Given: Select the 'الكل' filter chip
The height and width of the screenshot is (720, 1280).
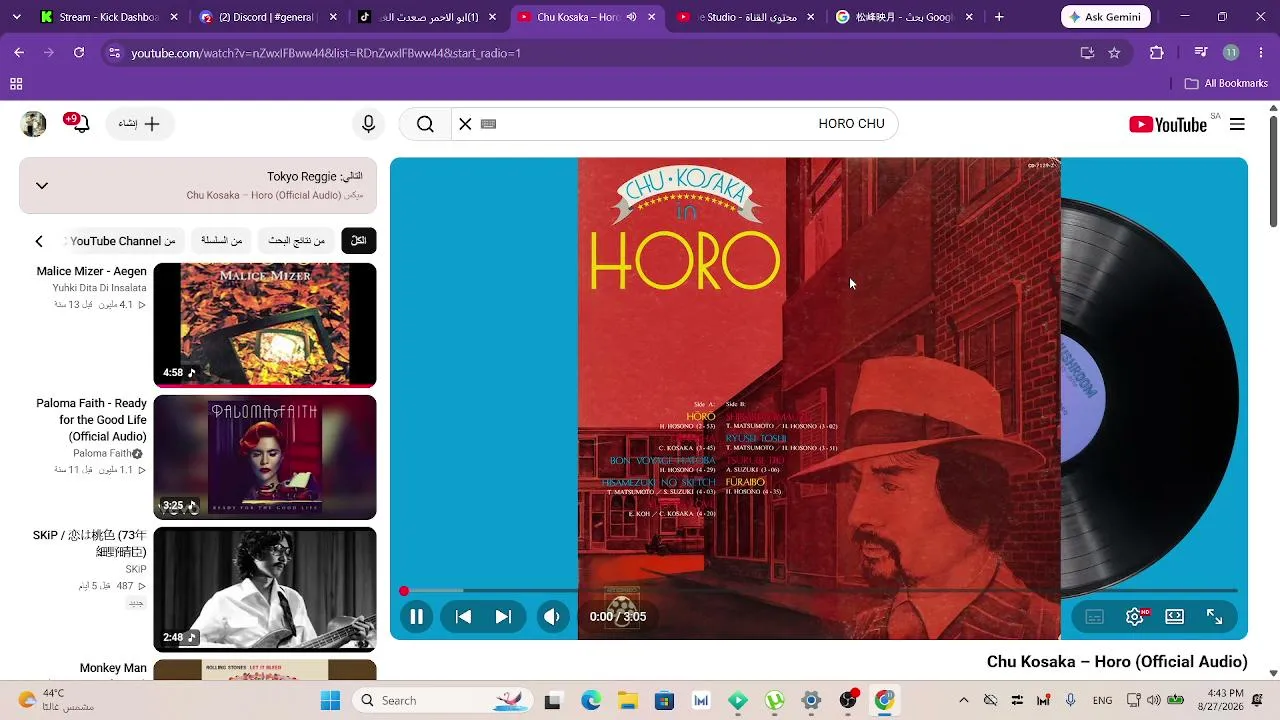Looking at the screenshot, I should (359, 241).
